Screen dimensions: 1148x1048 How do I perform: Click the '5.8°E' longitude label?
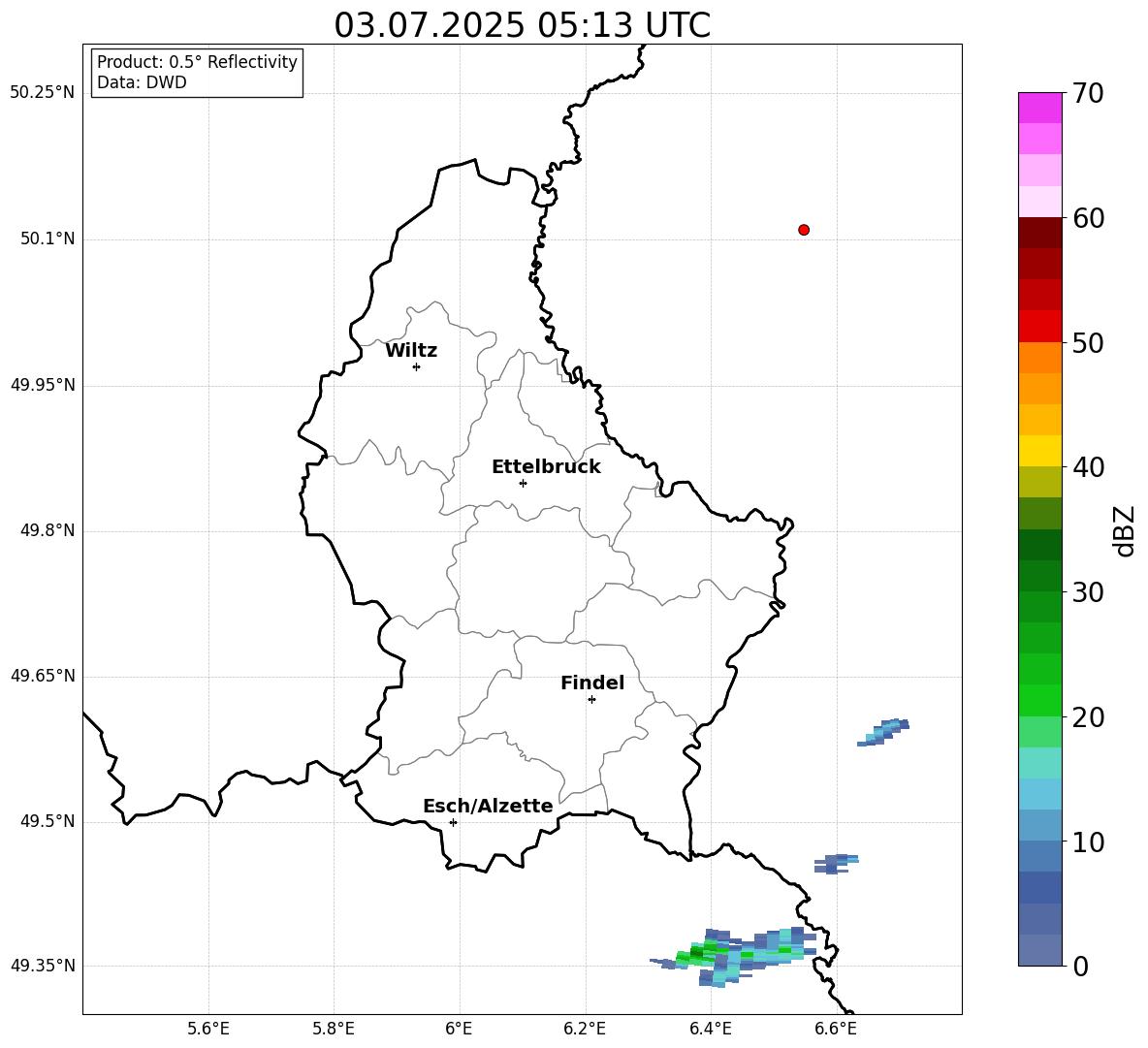click(x=334, y=1029)
